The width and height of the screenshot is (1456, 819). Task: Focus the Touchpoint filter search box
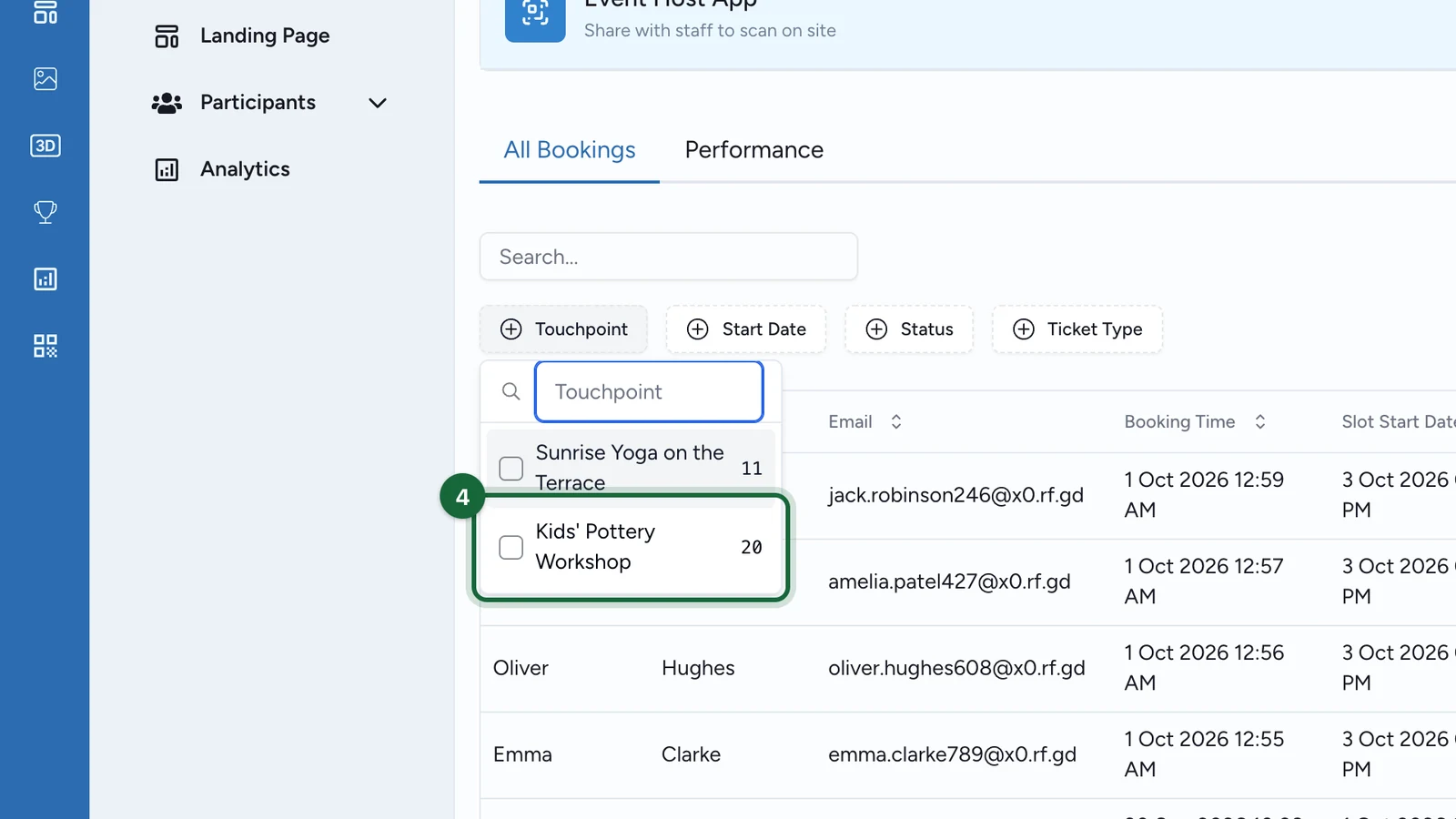tap(649, 391)
